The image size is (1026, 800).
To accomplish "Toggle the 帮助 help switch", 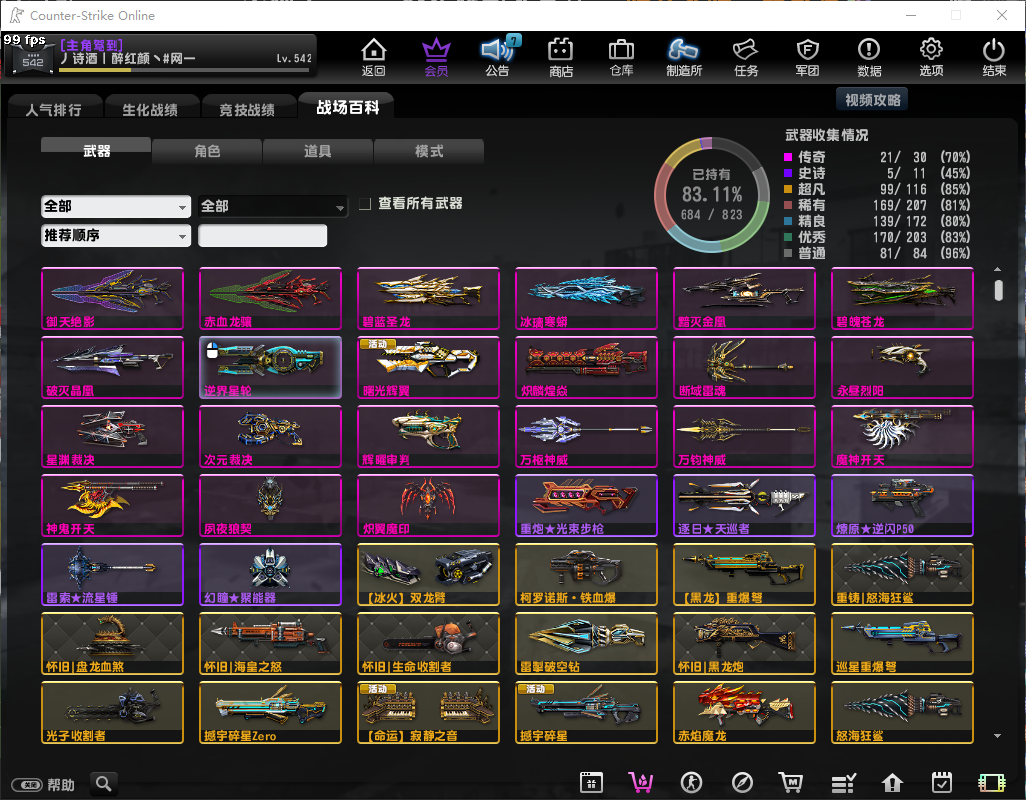I will point(29,784).
